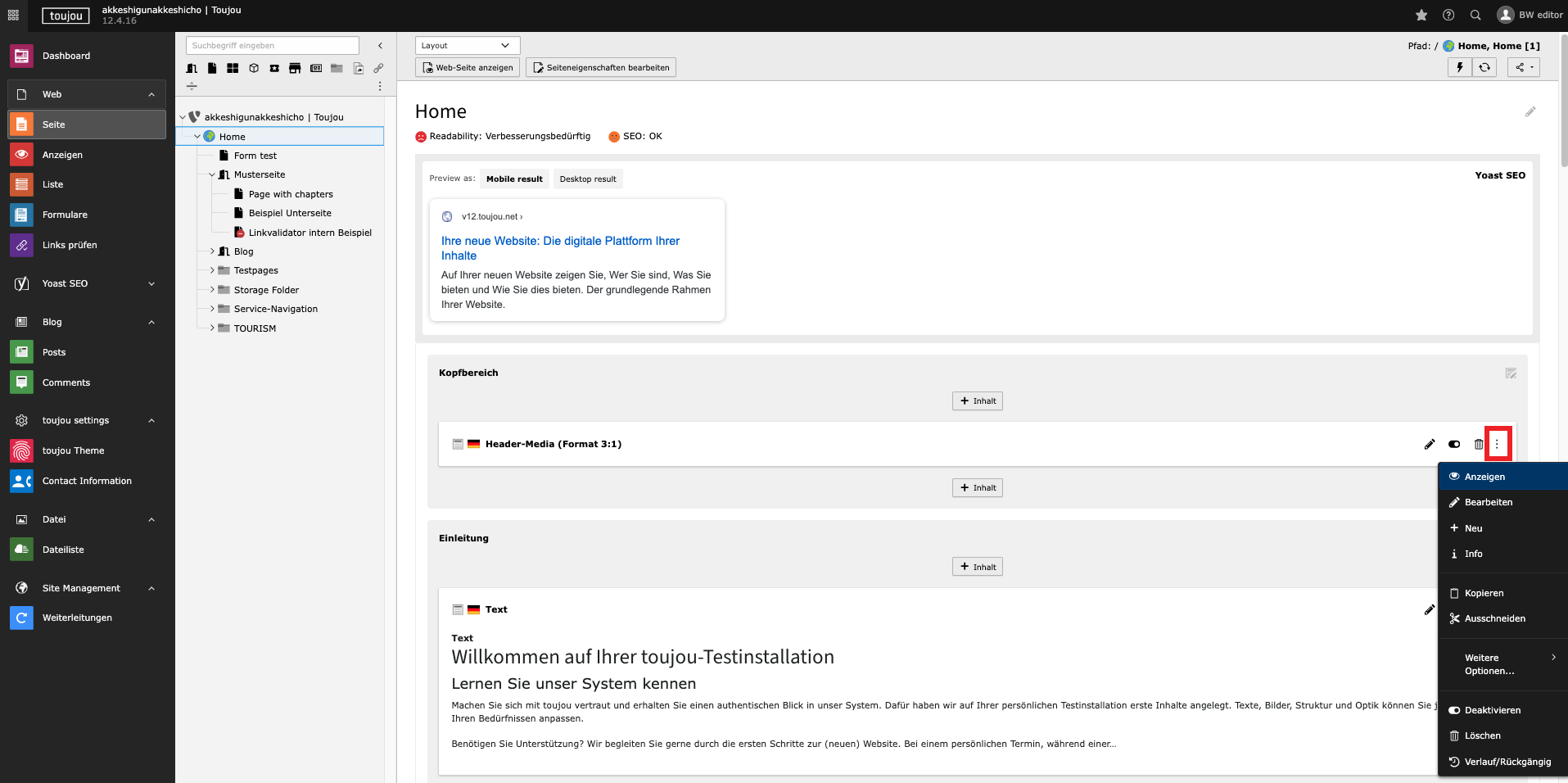This screenshot has width=1568, height=783.
Task: Toggle visibility switch of Header-Media element
Action: click(x=1454, y=444)
